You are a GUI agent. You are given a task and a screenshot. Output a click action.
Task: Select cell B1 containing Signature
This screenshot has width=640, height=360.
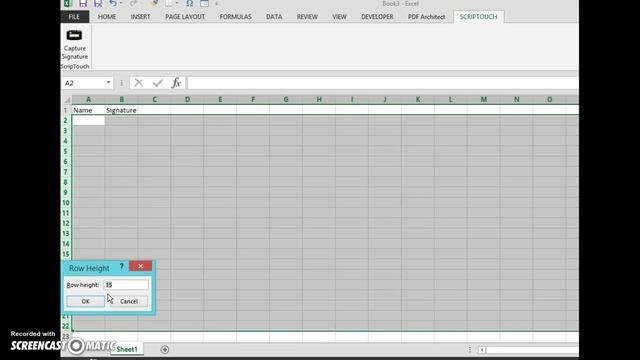121,110
